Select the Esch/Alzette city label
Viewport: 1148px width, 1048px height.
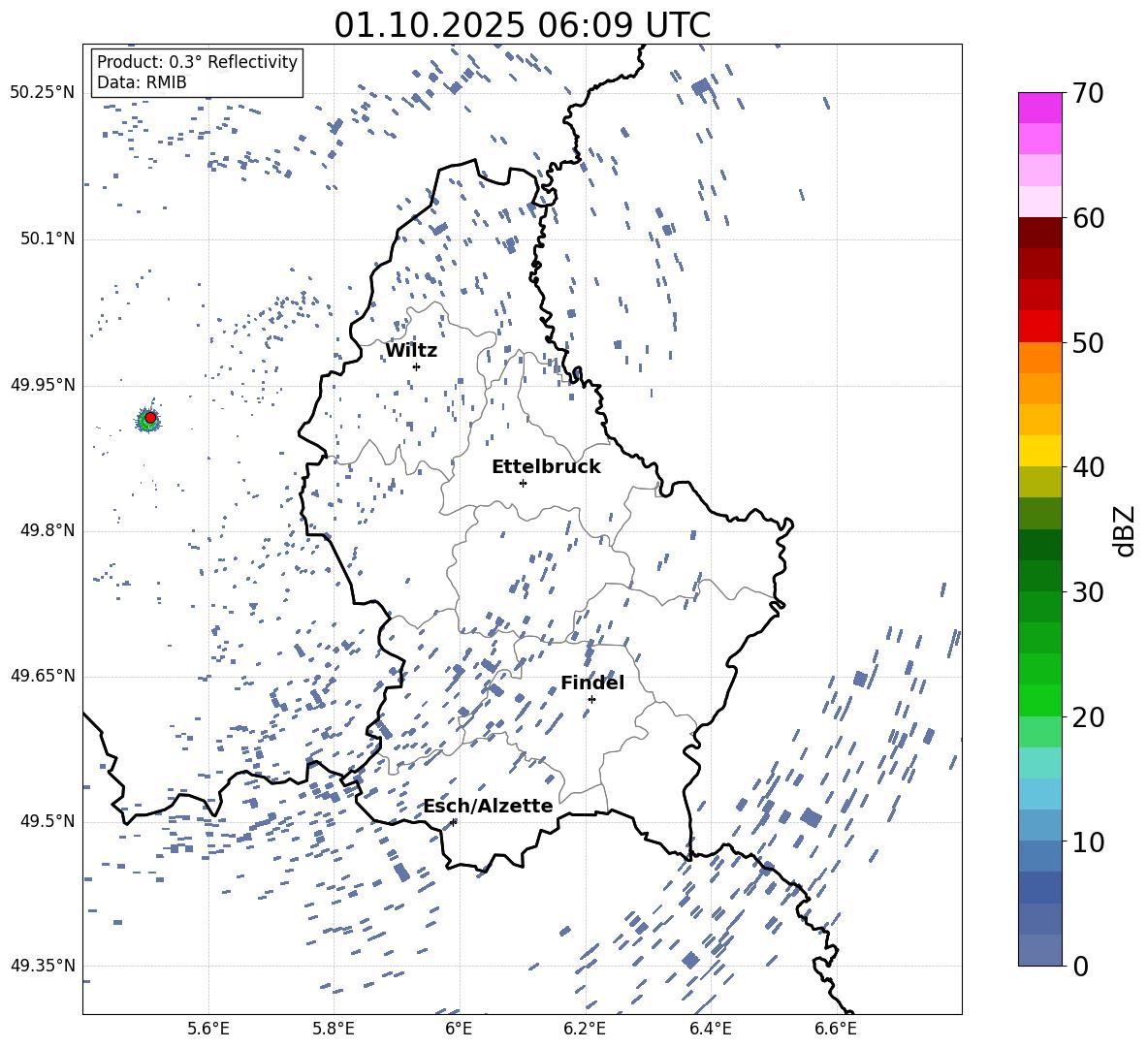pos(488,806)
